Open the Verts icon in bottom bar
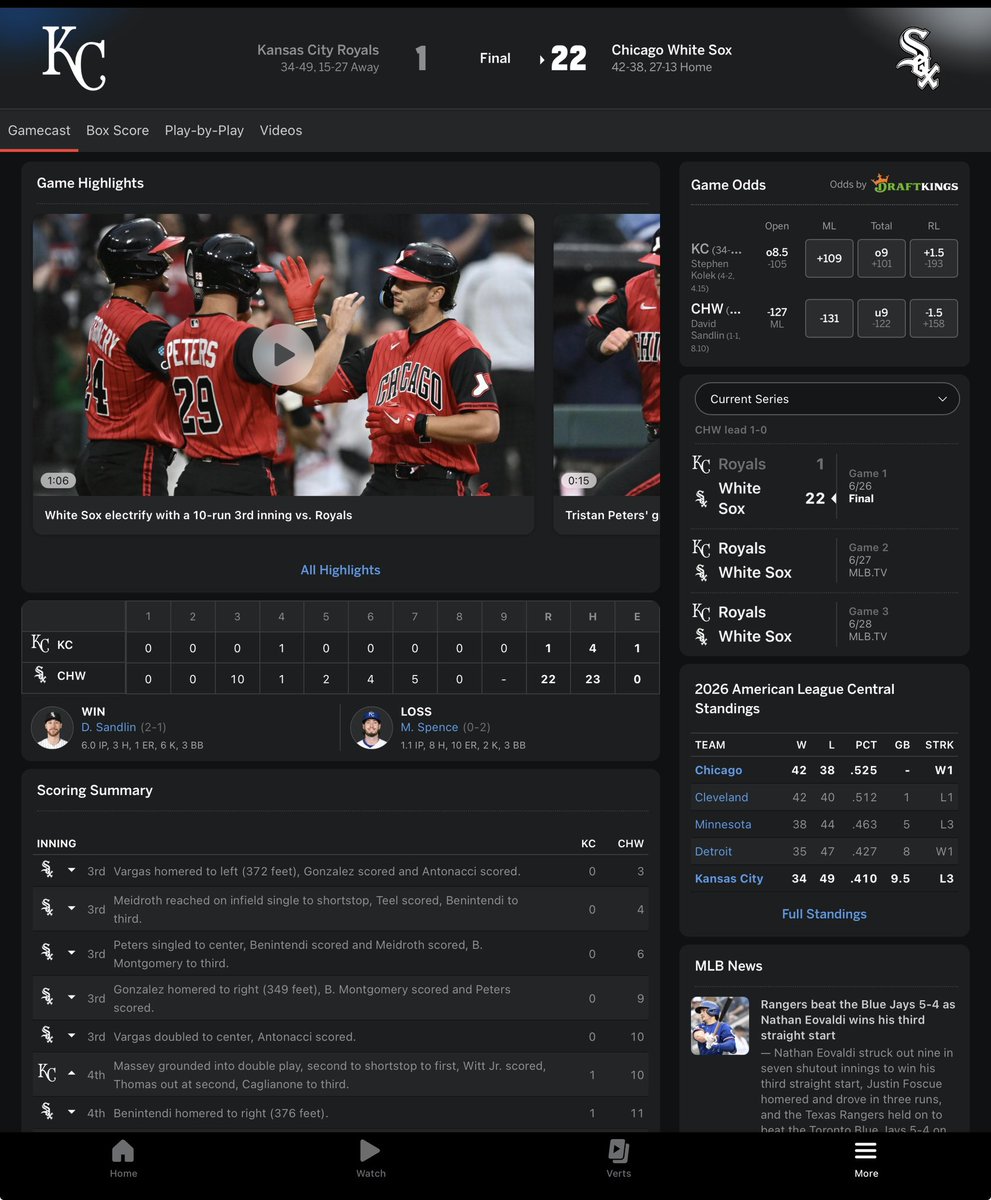Viewport: 991px width, 1200px height. pos(618,1150)
